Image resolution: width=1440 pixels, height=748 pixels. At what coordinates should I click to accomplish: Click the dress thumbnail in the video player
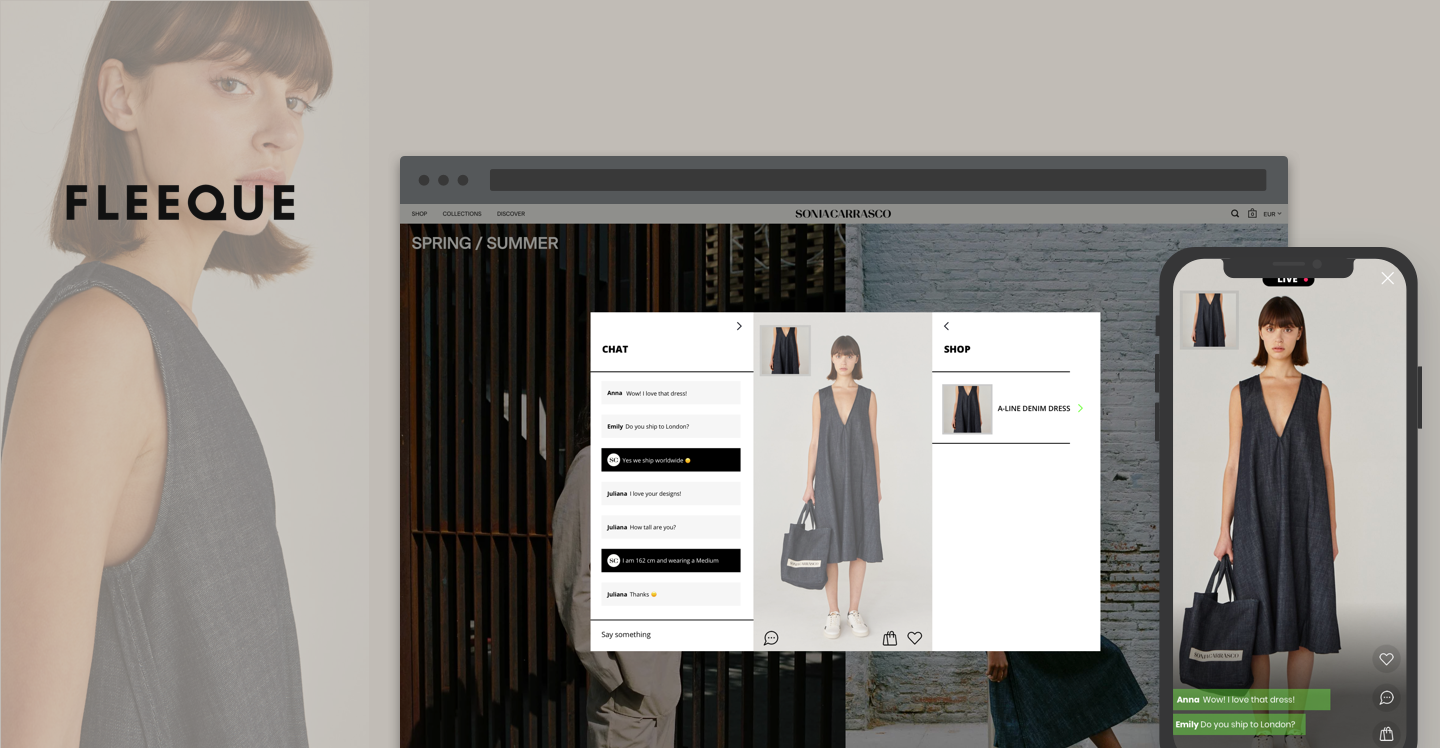tap(785, 350)
